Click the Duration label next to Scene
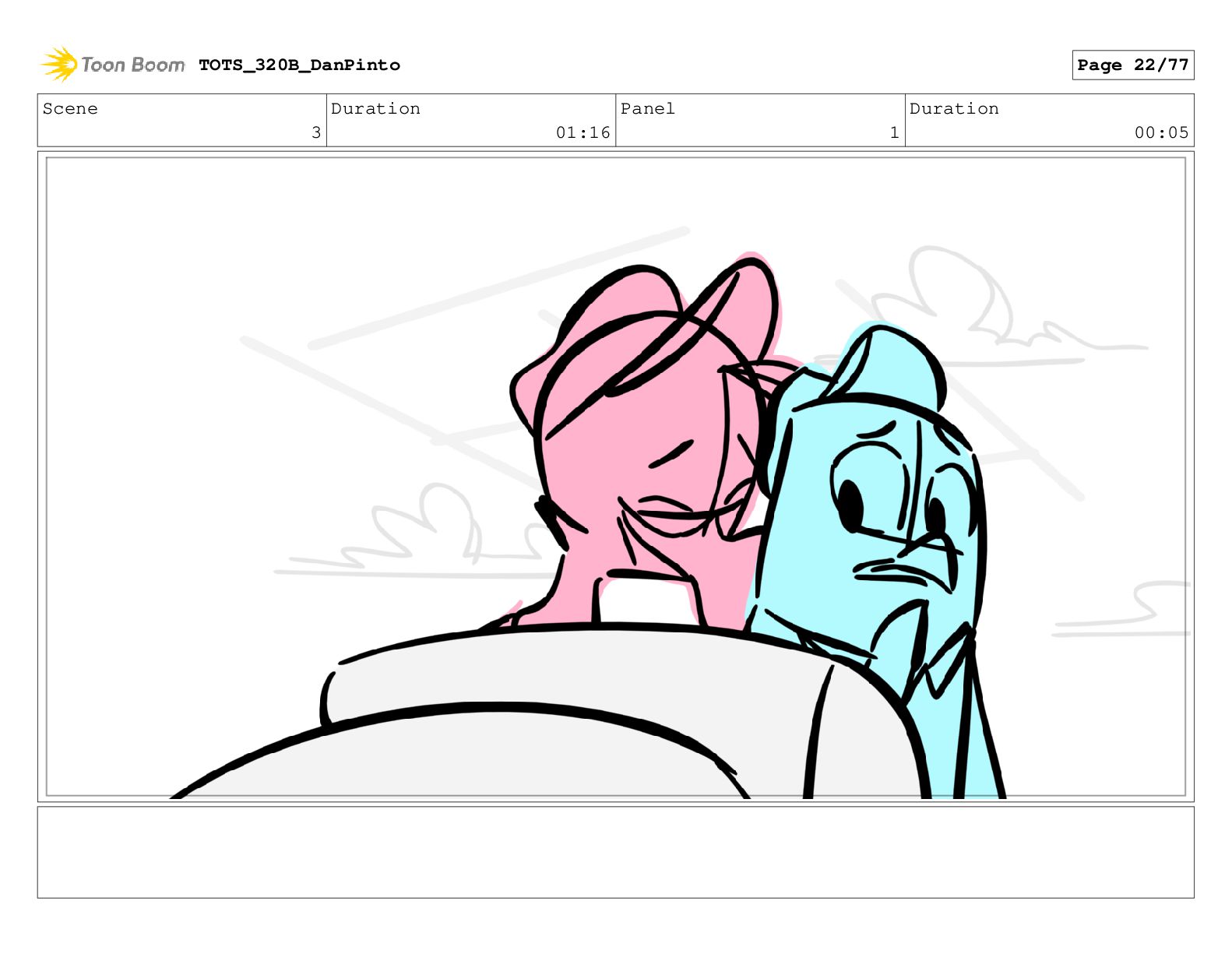1232x954 pixels. tap(375, 109)
